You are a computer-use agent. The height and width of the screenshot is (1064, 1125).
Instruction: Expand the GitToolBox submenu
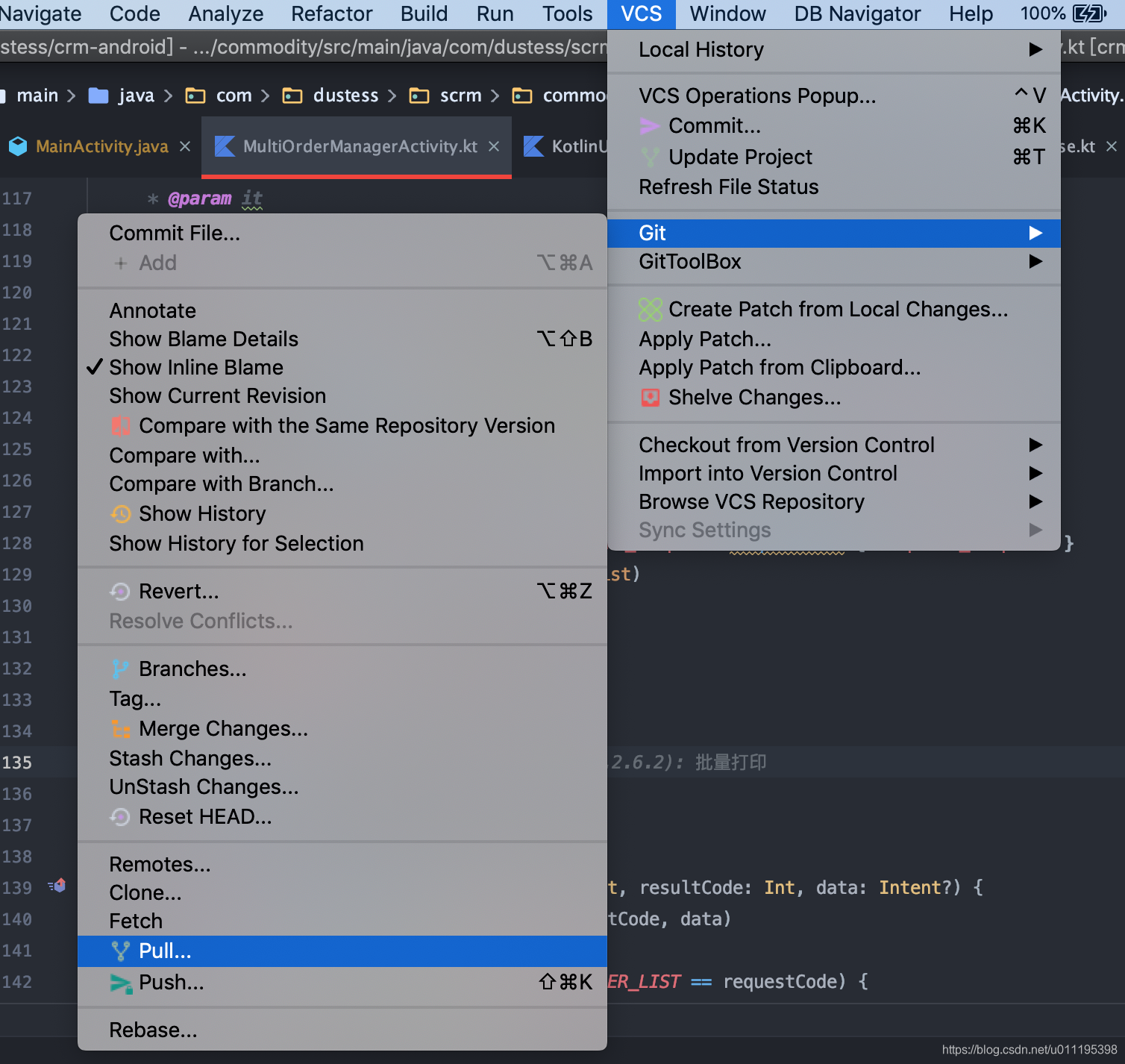(1035, 261)
